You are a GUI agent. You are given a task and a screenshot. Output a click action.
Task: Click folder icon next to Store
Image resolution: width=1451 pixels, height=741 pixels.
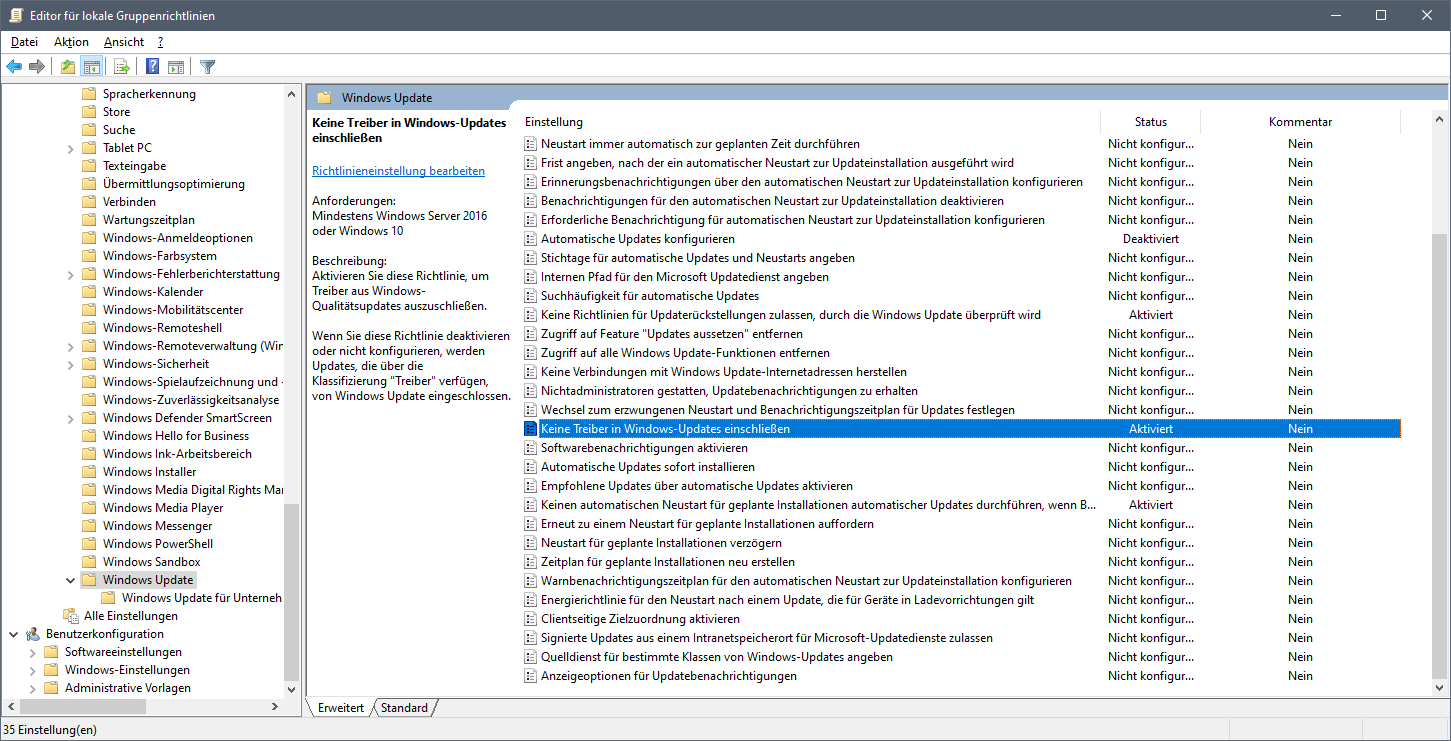(89, 112)
